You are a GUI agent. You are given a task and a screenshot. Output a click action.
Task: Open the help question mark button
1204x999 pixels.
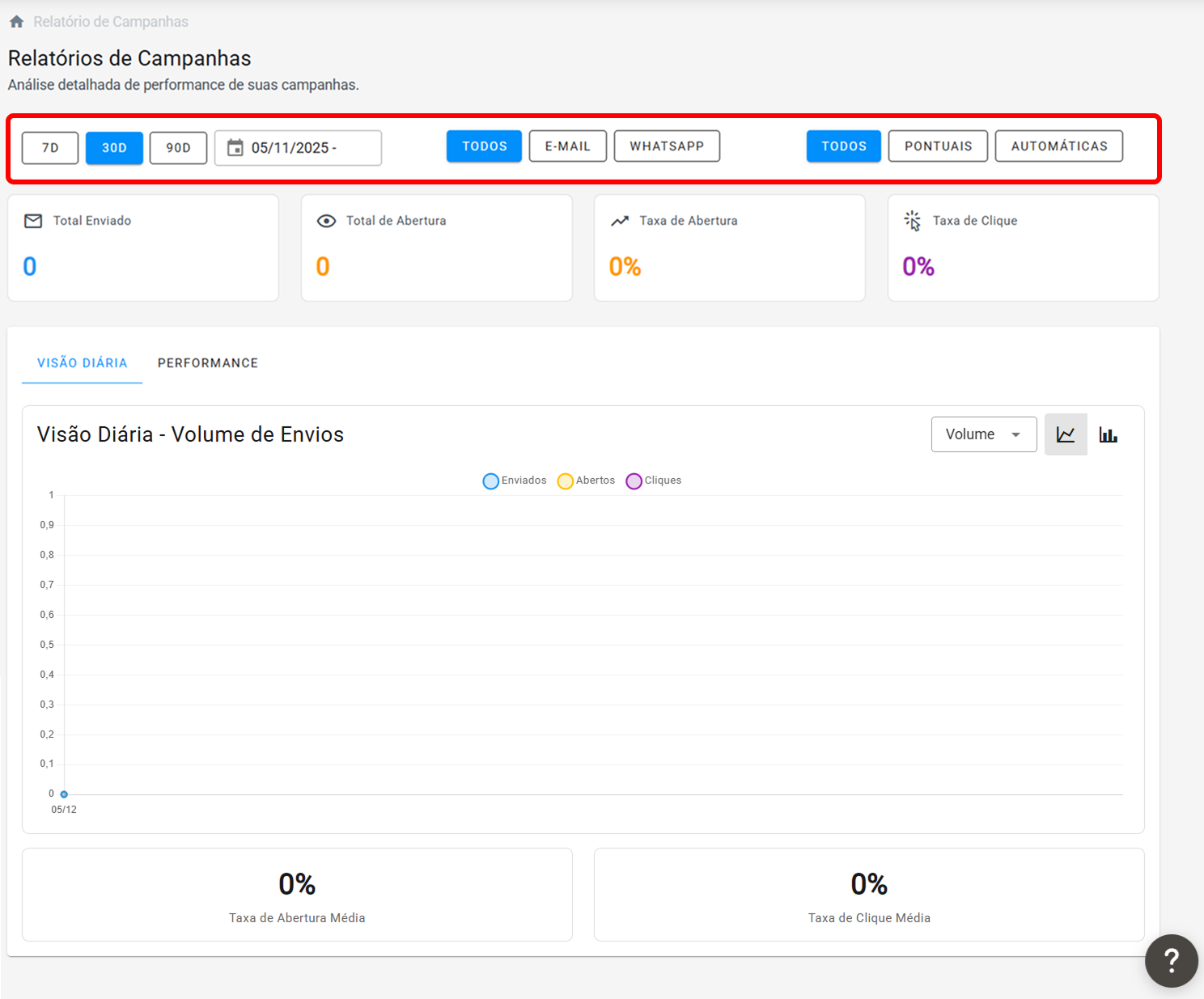tap(1171, 960)
